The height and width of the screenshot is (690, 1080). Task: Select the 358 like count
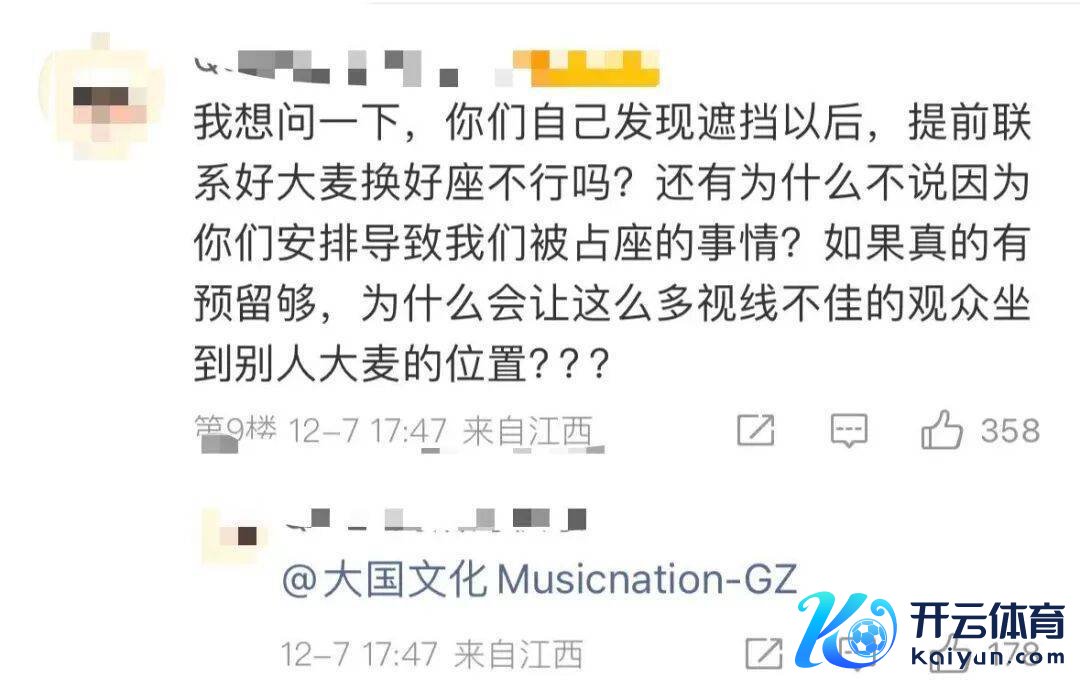1010,431
